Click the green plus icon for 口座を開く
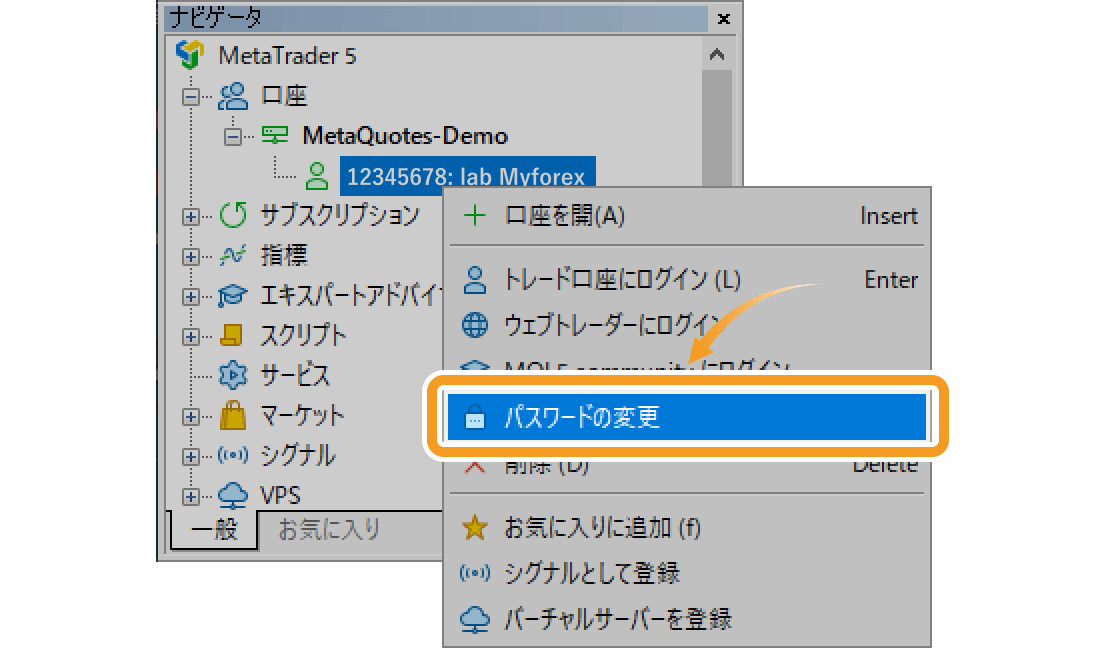 click(x=475, y=215)
